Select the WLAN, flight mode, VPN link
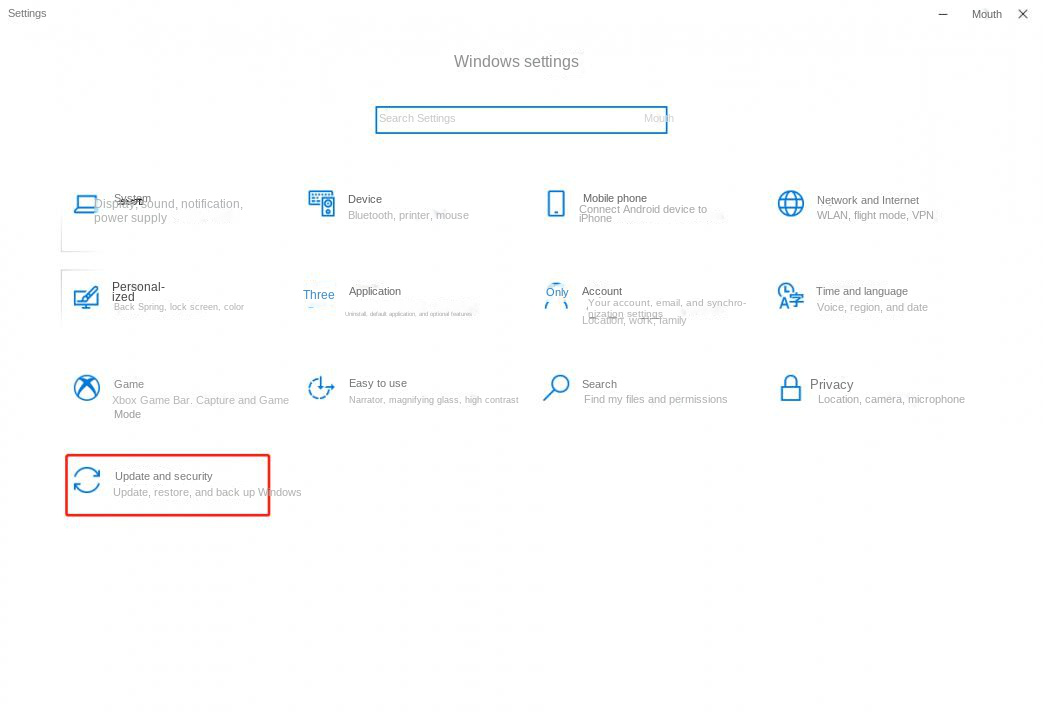The height and width of the screenshot is (720, 1043). click(x=875, y=214)
